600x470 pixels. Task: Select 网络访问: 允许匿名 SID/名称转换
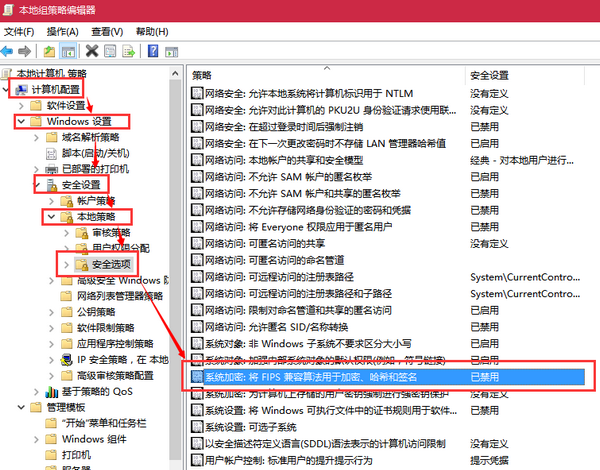pyautogui.click(x=276, y=327)
